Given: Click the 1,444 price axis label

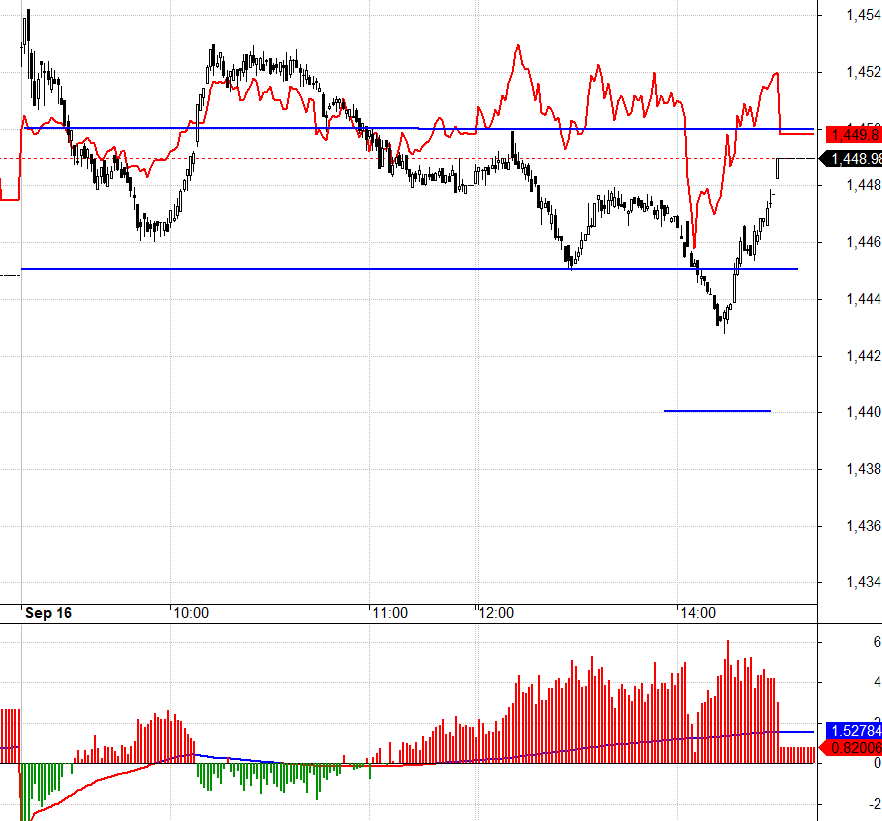Looking at the screenshot, I should click(x=862, y=299).
